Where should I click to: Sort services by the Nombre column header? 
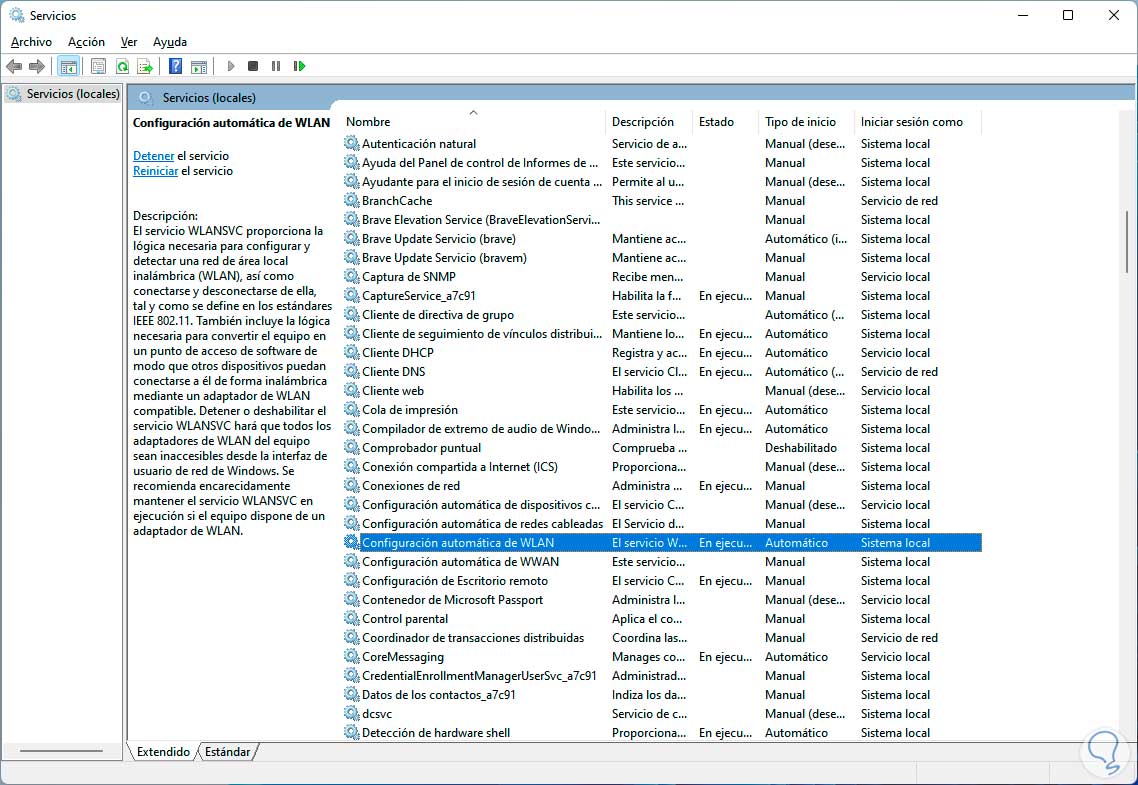coord(368,122)
